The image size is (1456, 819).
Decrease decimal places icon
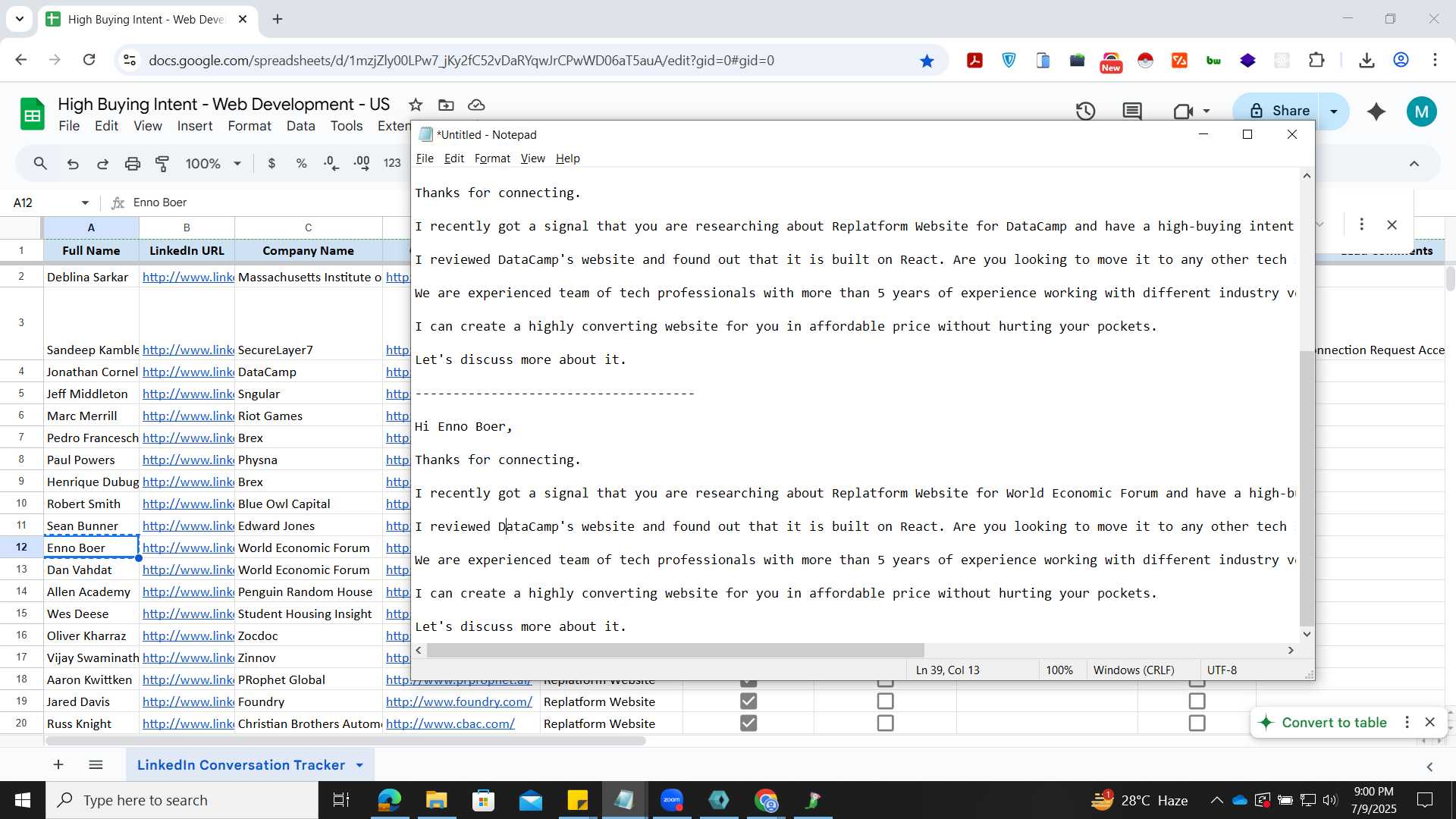(331, 163)
